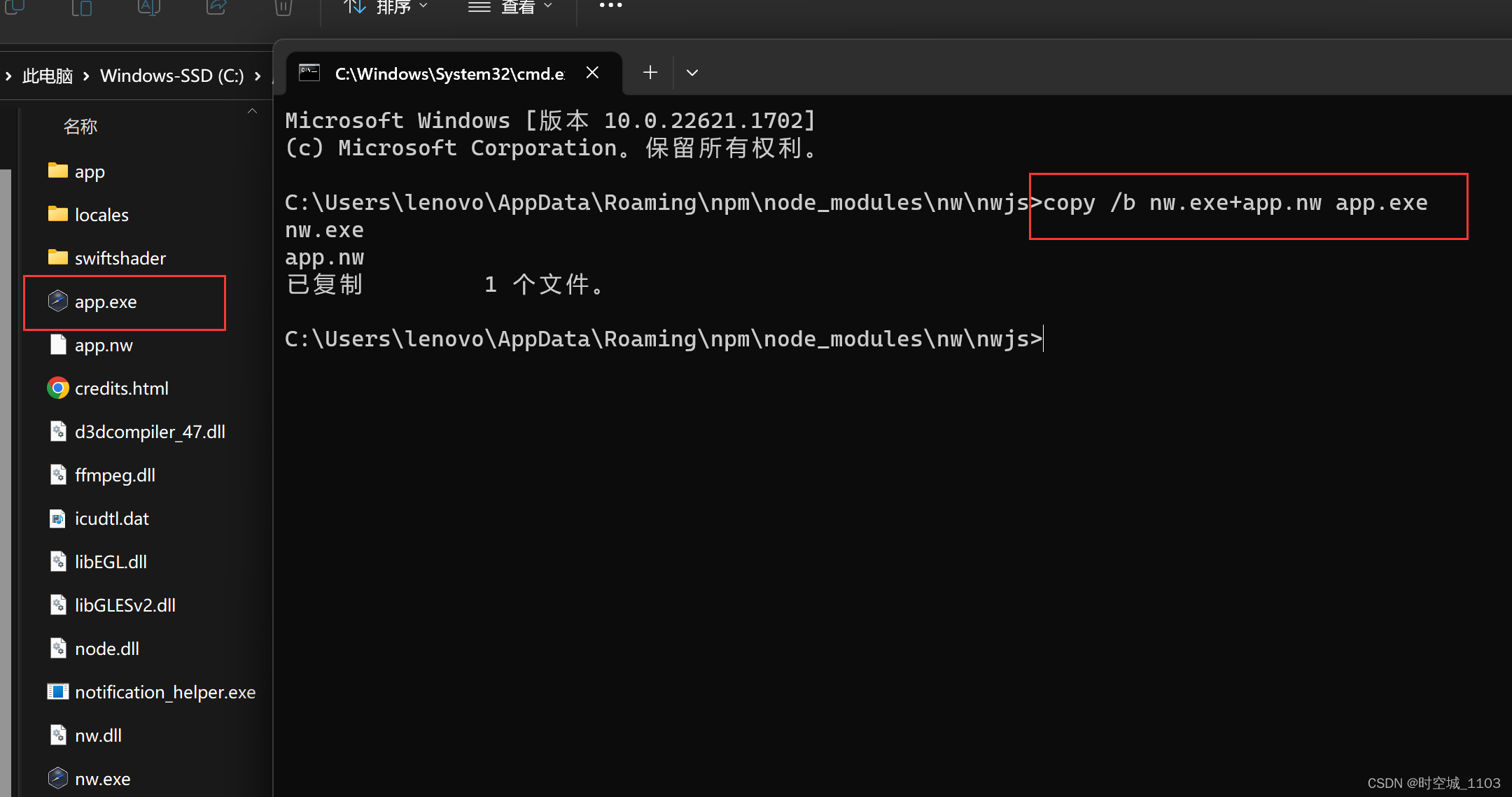Open the cmd.exe terminal tab icon
The width and height of the screenshot is (1512, 797).
309,72
